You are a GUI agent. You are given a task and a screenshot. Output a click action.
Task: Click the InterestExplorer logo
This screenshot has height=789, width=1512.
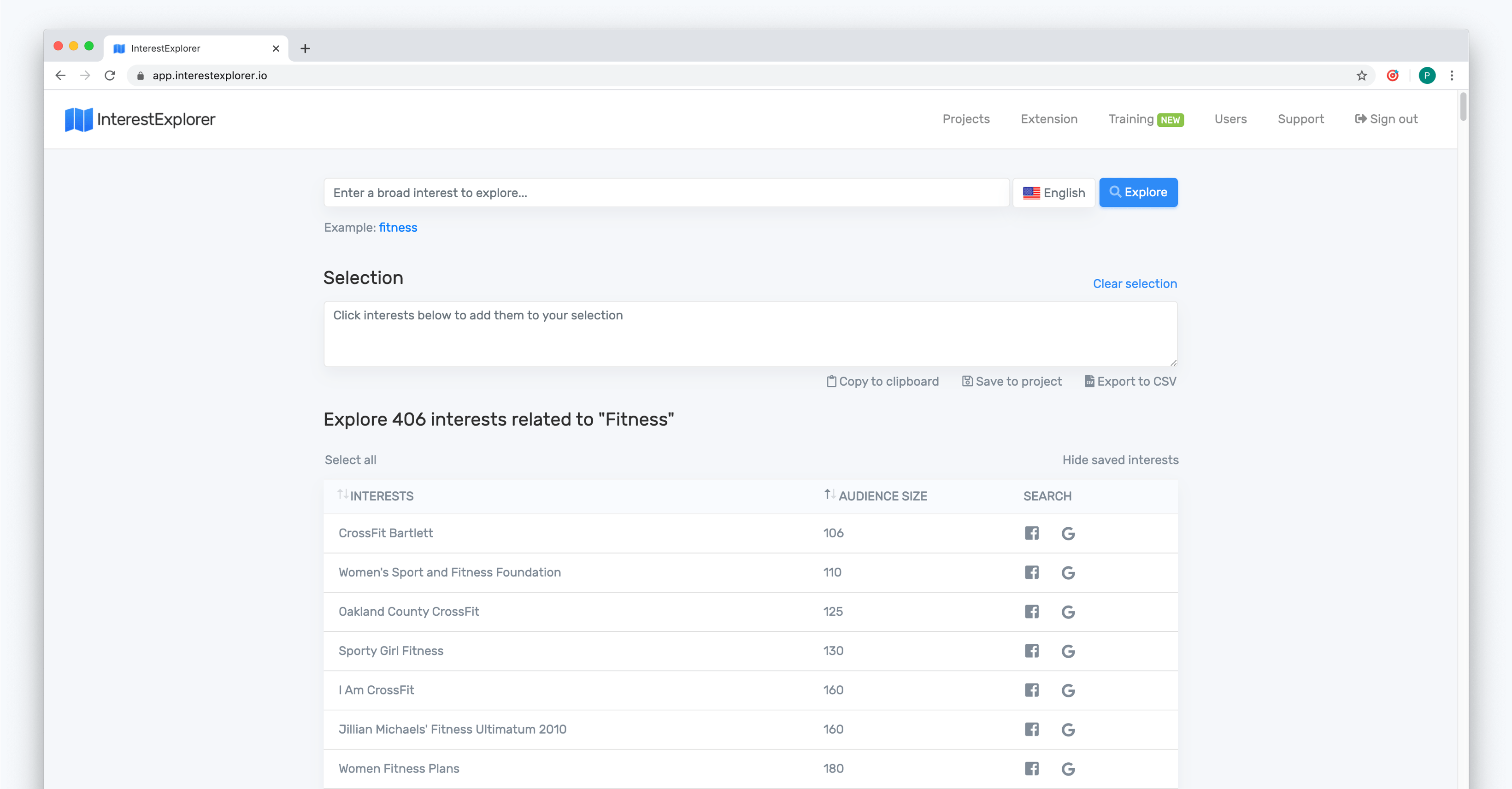pos(140,119)
